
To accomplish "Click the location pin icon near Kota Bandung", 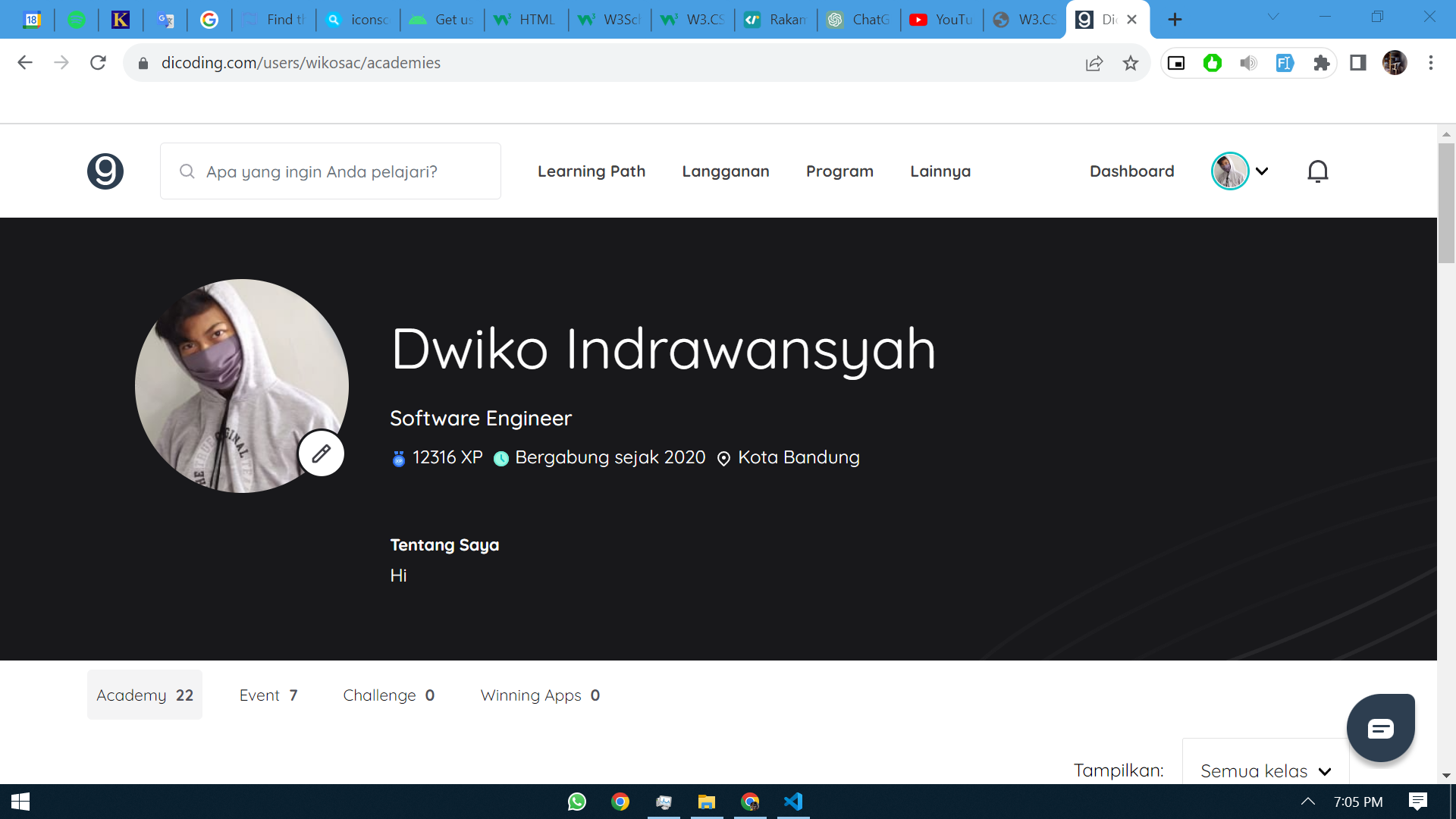I will pos(723,458).
